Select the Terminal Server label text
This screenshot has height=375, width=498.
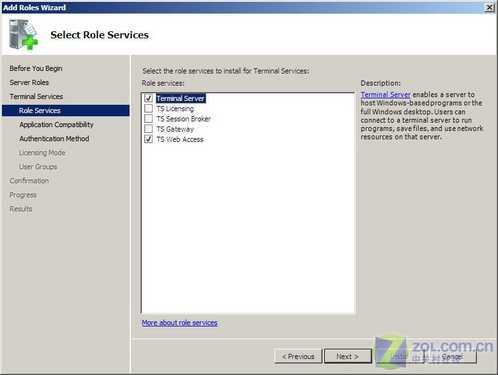point(180,98)
